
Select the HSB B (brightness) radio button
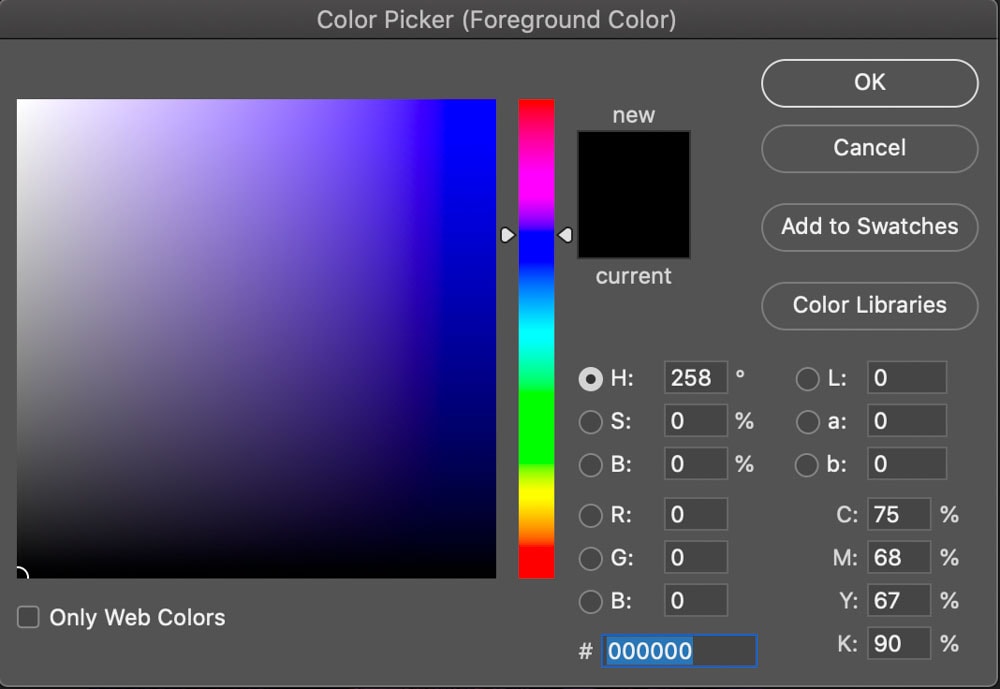tap(591, 465)
